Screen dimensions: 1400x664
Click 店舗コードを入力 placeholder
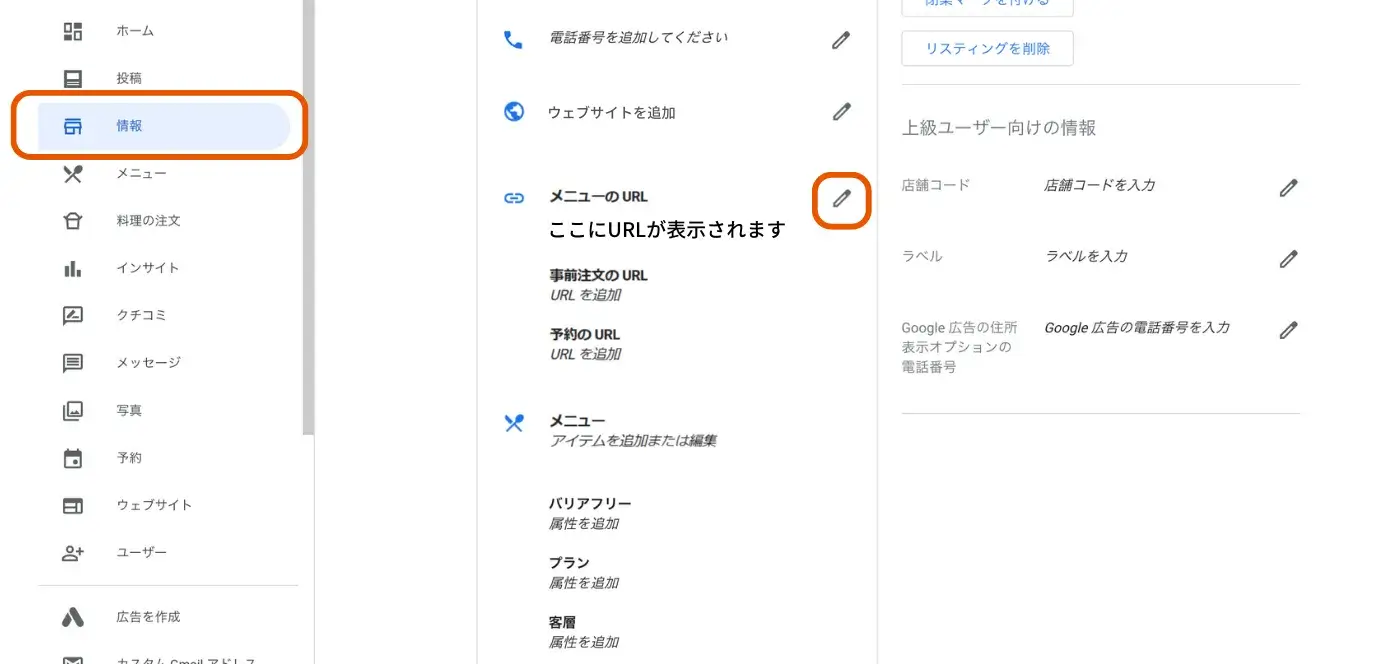(1100, 185)
